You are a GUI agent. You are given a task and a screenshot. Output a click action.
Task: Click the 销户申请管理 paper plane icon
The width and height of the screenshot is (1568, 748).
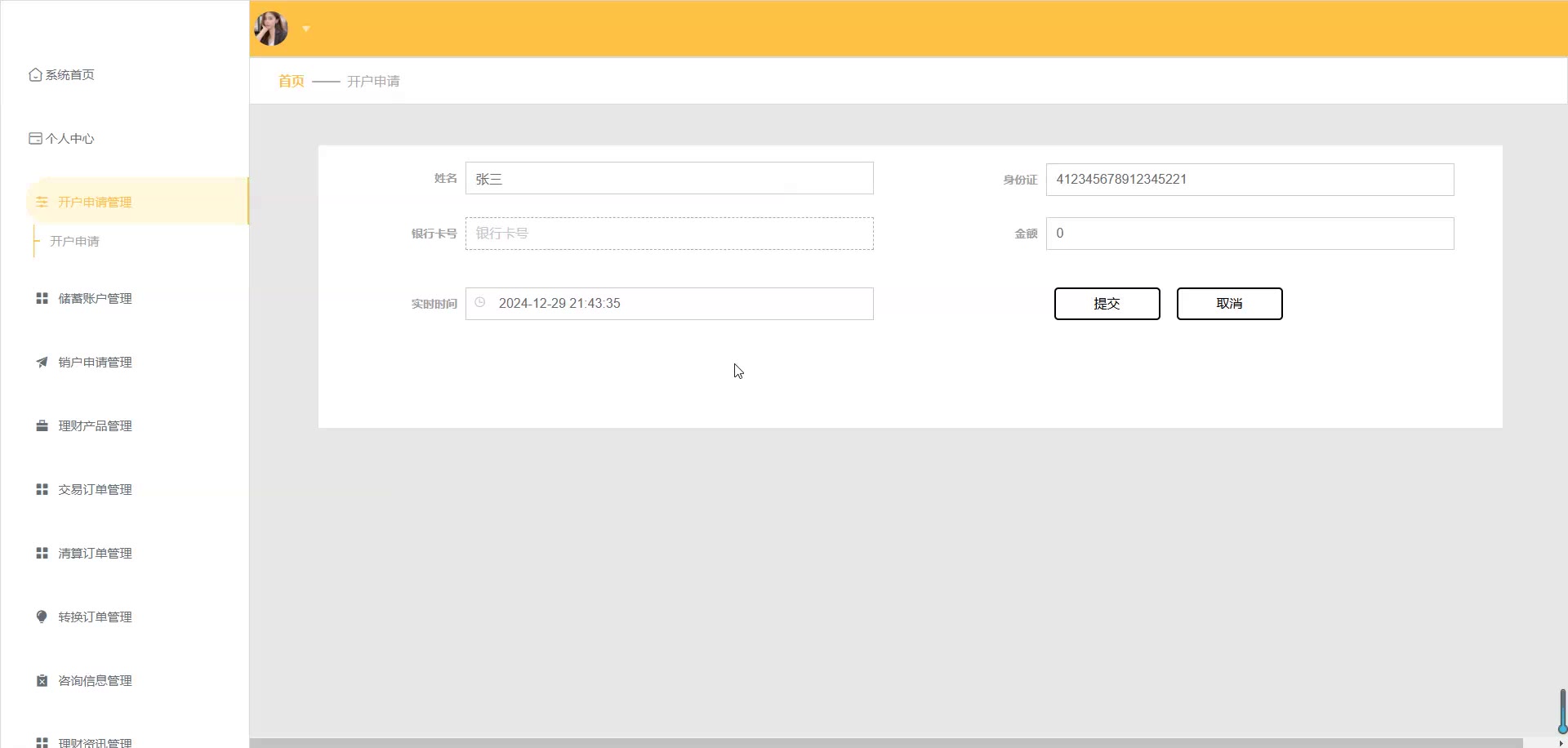click(42, 363)
